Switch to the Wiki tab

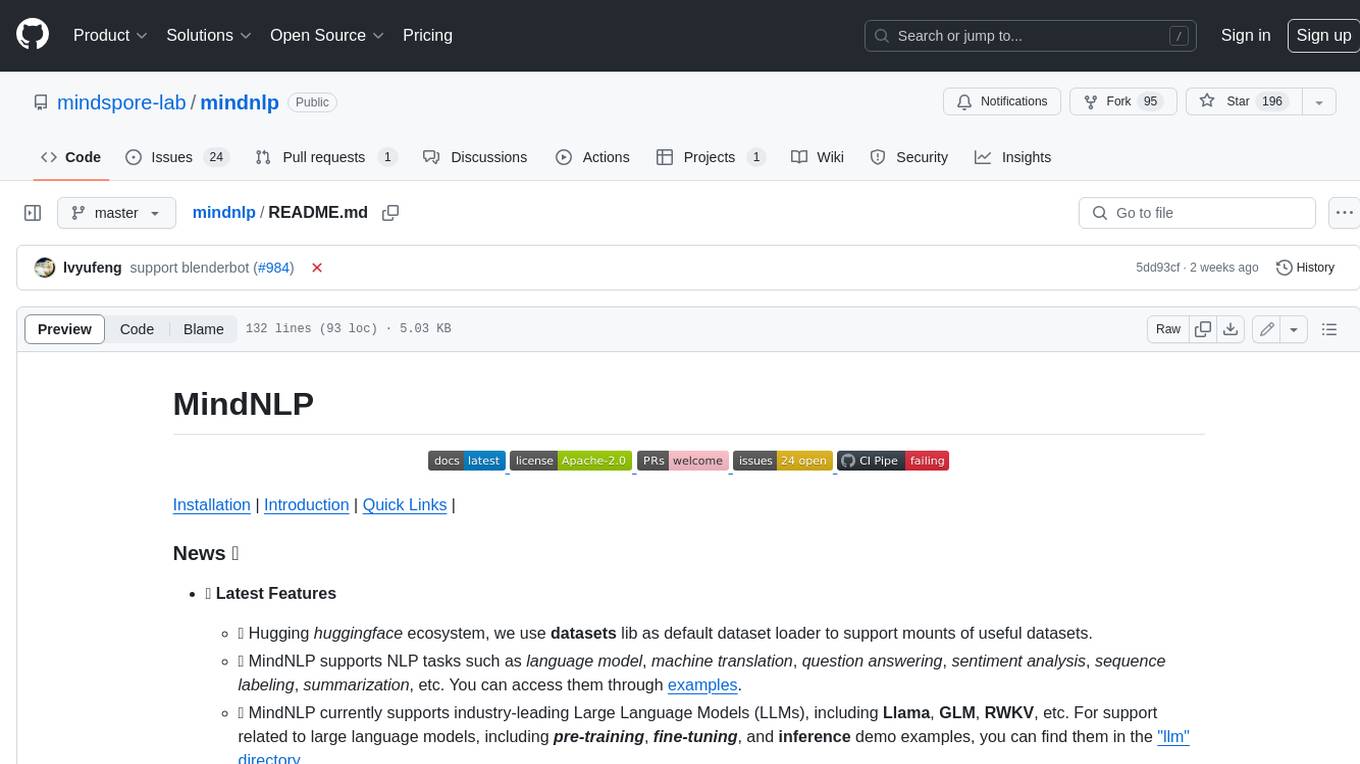pyautogui.click(x=817, y=157)
